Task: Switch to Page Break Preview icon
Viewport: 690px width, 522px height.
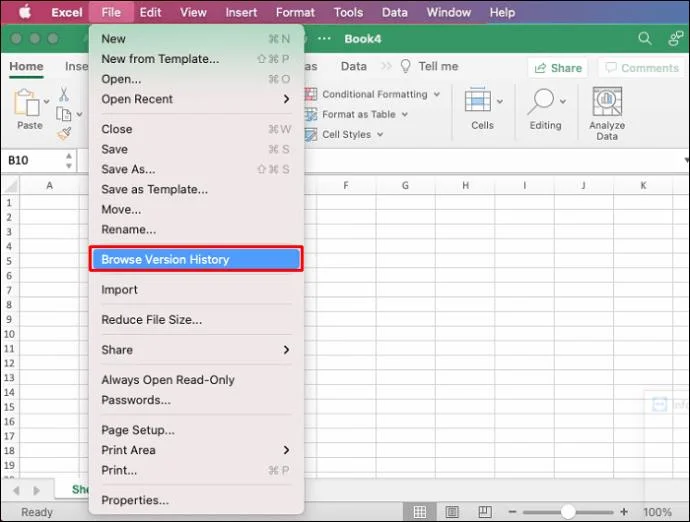Action: (x=484, y=511)
